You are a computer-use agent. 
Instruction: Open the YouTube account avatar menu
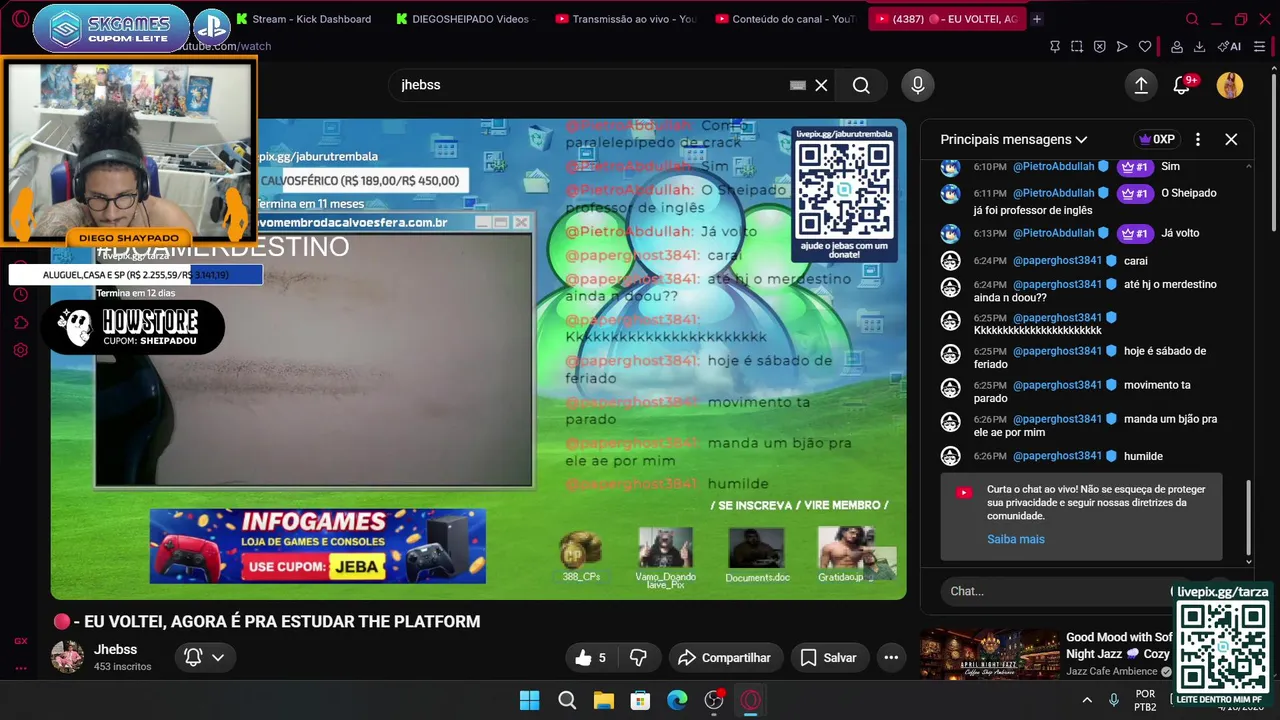pos(1230,85)
